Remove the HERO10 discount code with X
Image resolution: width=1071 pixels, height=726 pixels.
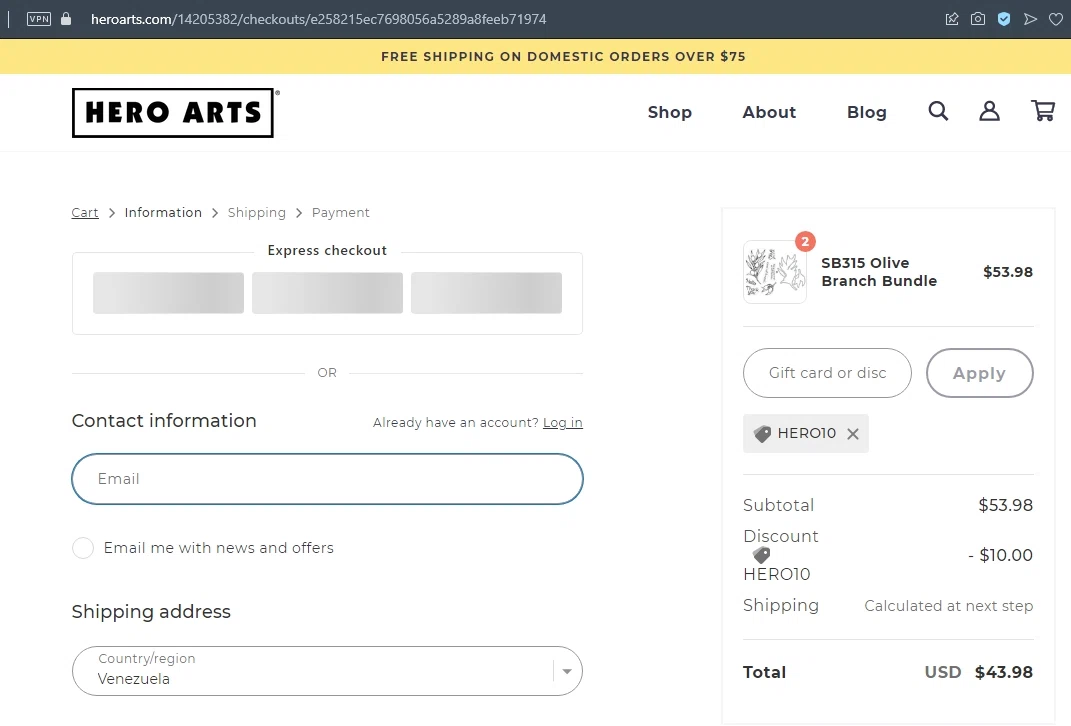click(x=852, y=434)
